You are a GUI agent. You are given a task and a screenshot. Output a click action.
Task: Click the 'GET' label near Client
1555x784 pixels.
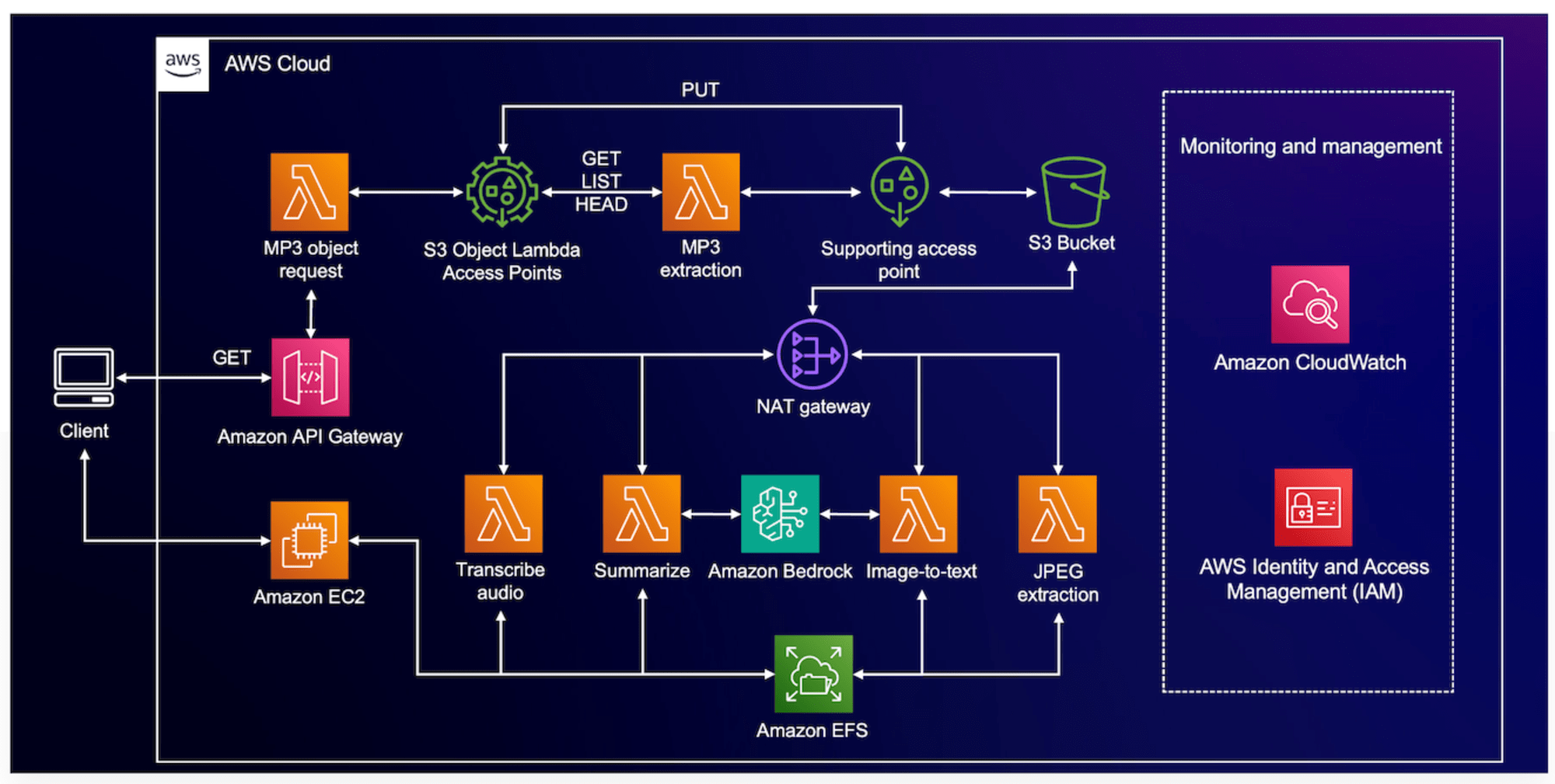pyautogui.click(x=232, y=357)
